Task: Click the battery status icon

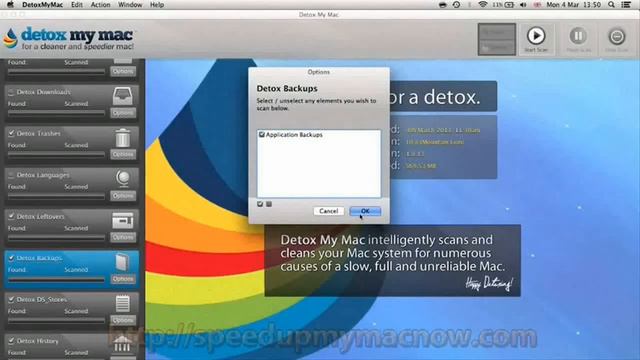Action: pyautogui.click(x=509, y=5)
